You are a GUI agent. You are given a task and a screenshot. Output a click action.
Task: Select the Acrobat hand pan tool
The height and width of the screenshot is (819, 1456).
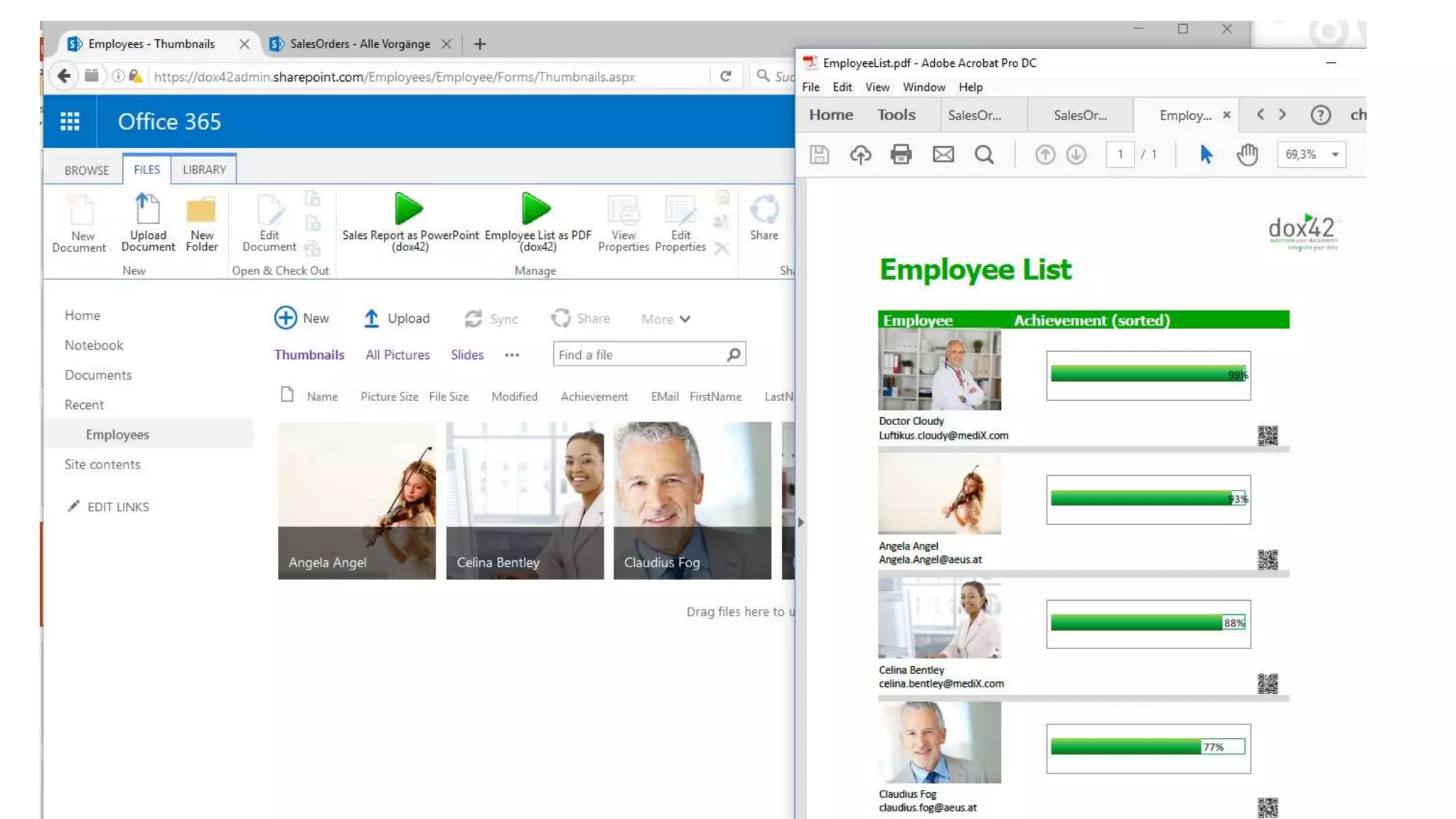[x=1247, y=154]
